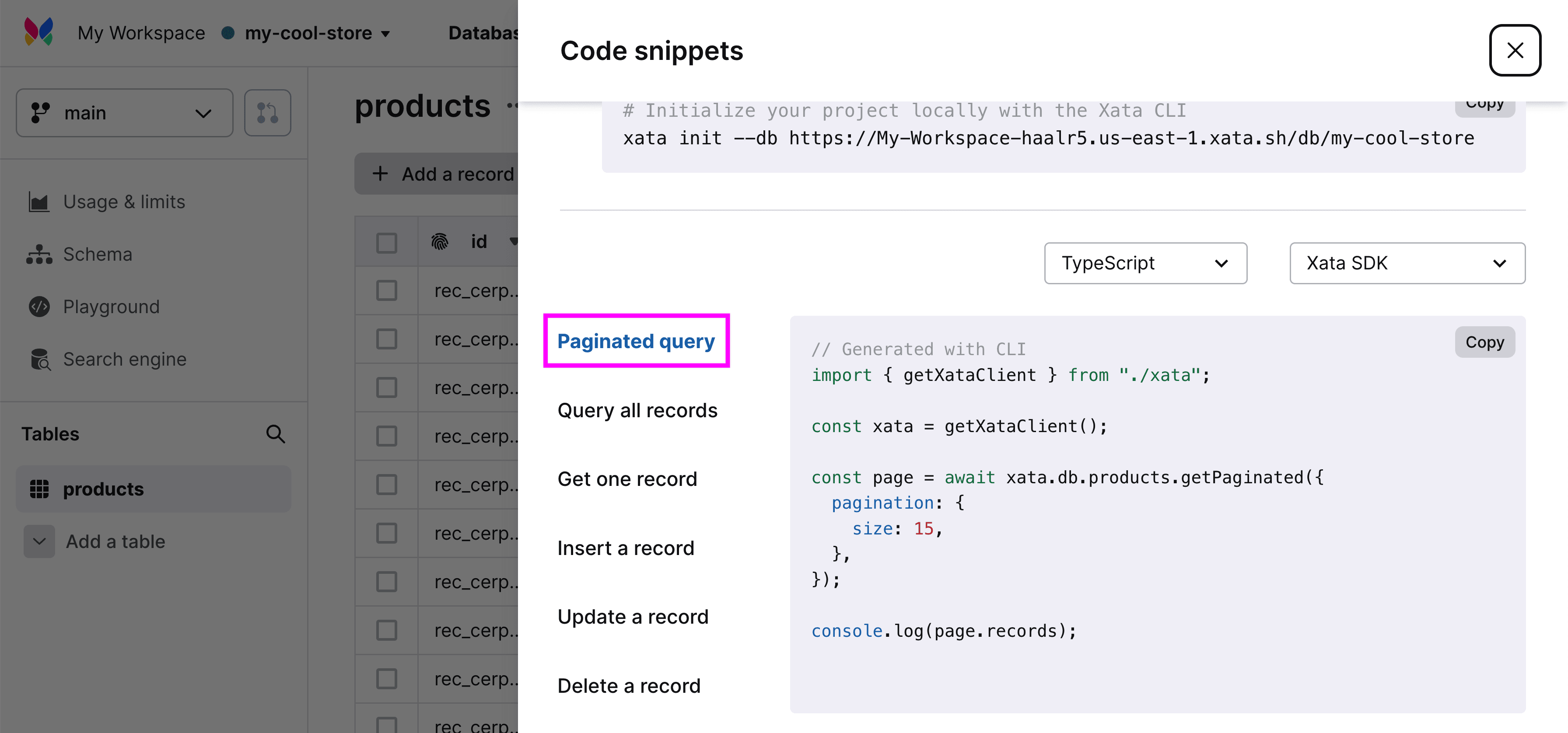Select the Paginated query snippet
Screen dimensions: 1568x733
(x=636, y=341)
